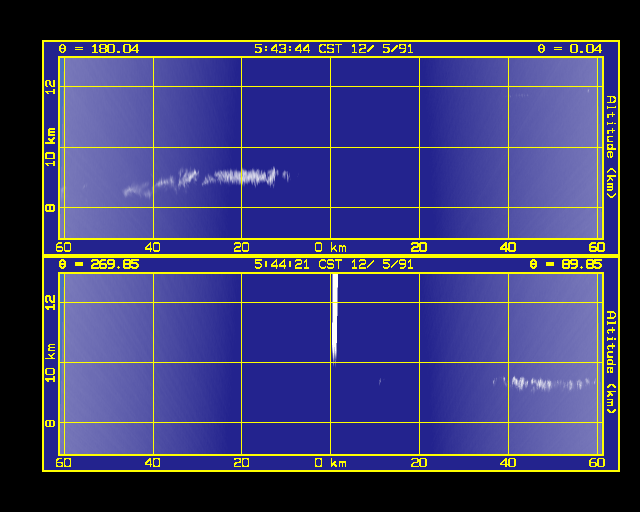Screen dimensions: 640x512
Task: Click the '8' altitude tick of lower panel
Action: 50,423
